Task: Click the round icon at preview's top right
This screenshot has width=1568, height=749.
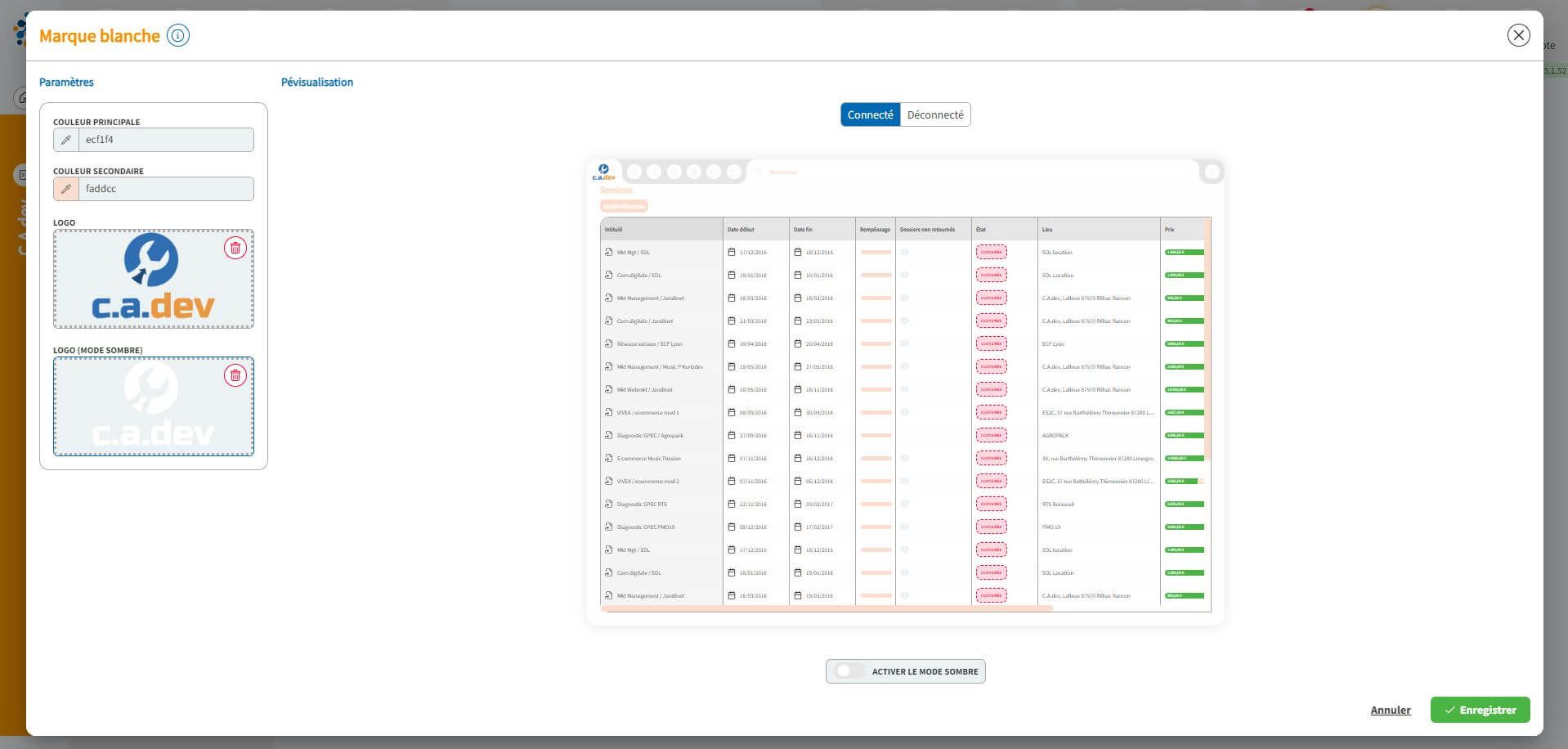Action: point(1212,172)
